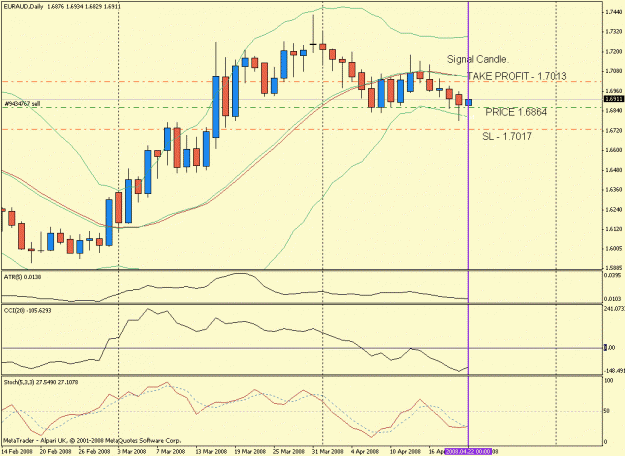Click the 1.6005 price axis value
The width and height of the screenshot is (625, 456).
[613, 248]
